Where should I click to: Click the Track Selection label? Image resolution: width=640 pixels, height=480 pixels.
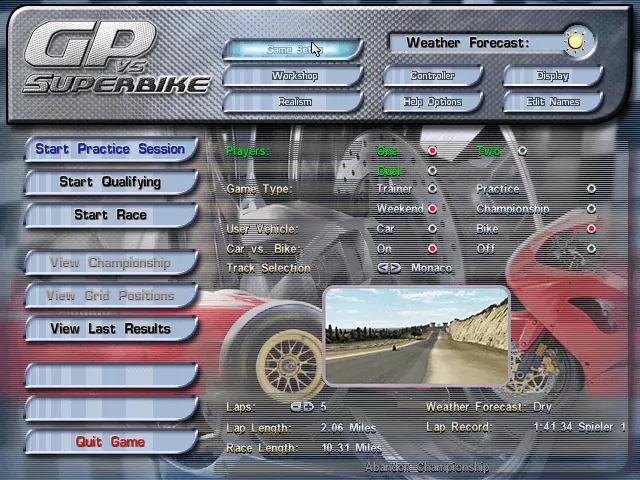[268, 268]
